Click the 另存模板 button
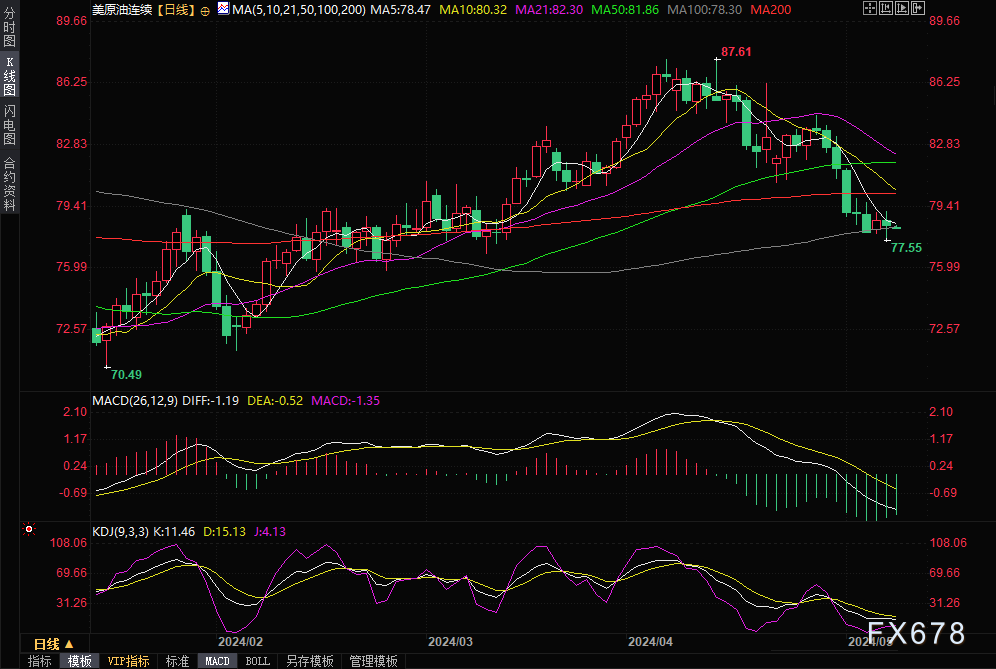The height and width of the screenshot is (669, 996). [x=309, y=661]
